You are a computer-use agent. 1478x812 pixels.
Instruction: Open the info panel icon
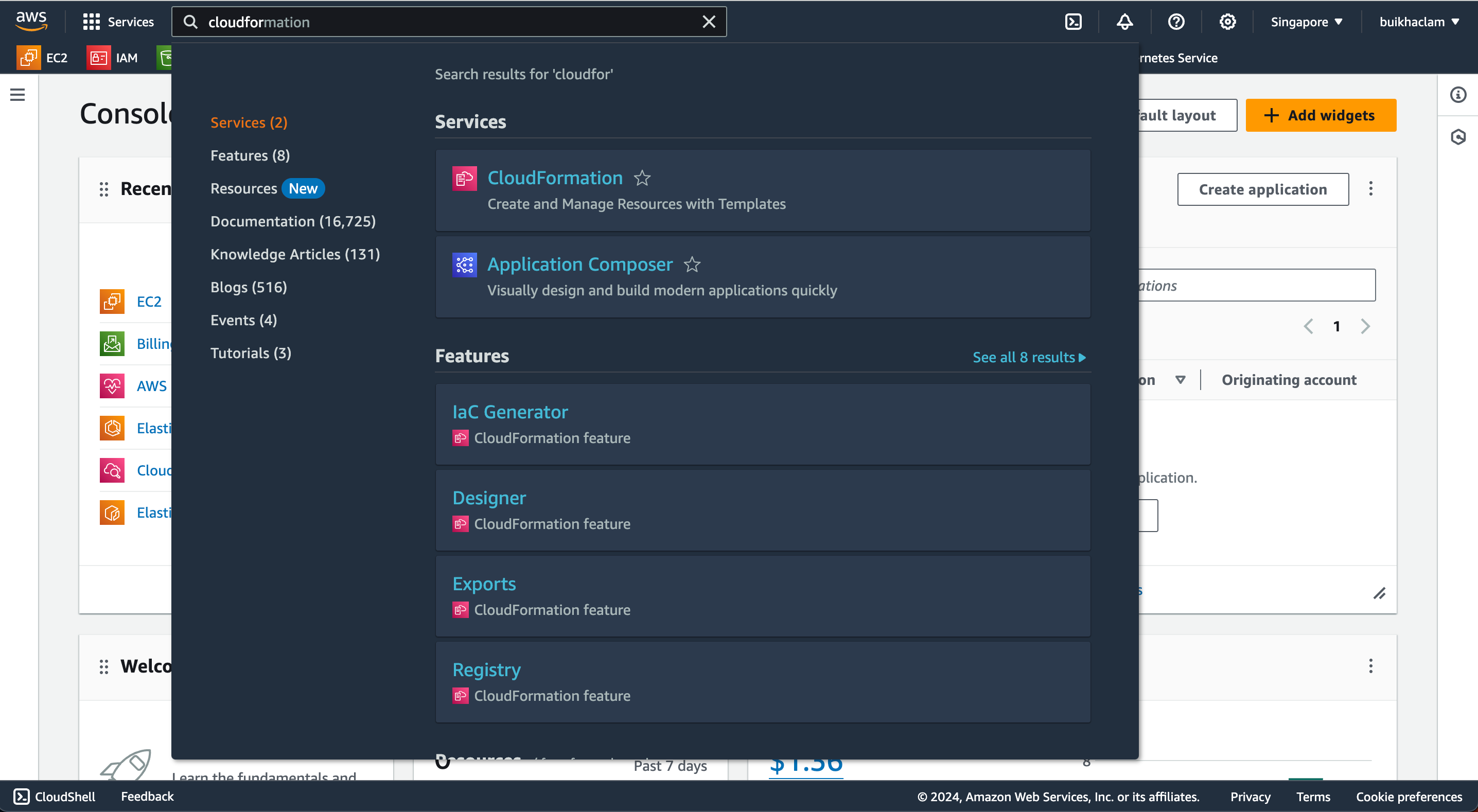point(1458,95)
